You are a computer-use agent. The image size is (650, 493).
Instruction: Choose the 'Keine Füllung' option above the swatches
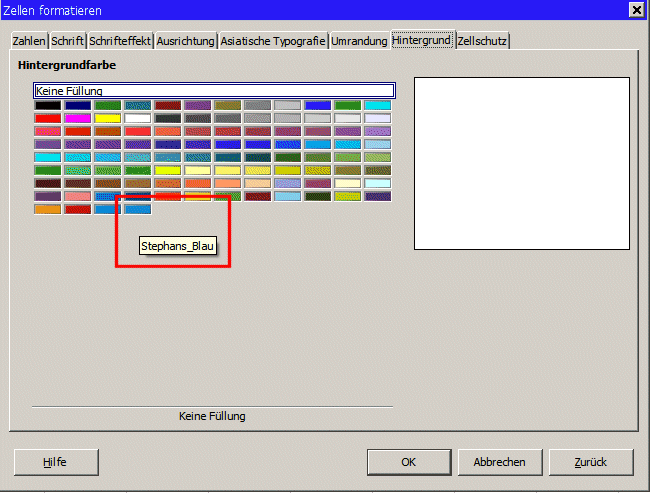213,91
